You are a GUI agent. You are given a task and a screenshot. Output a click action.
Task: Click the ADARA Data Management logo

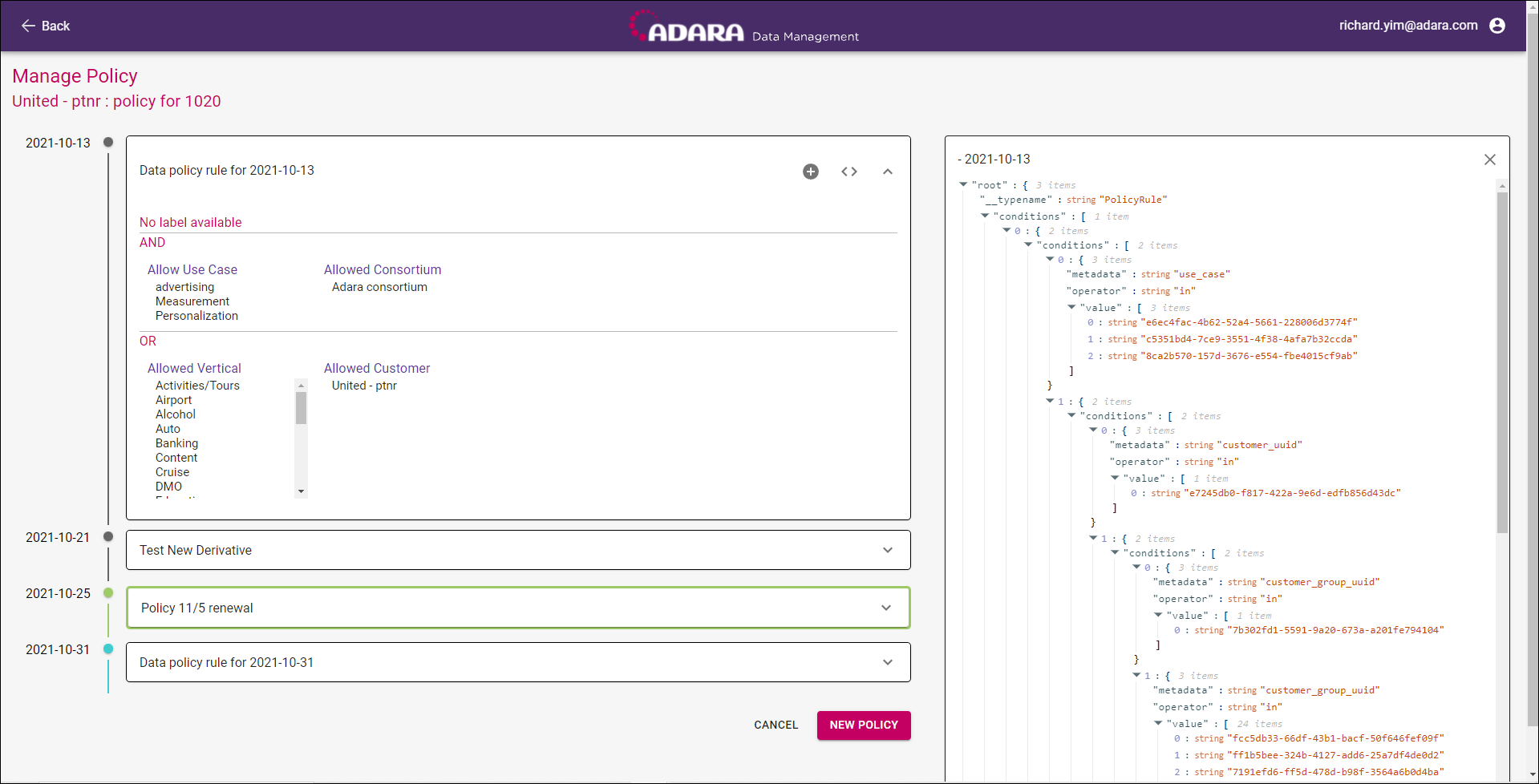pos(743,26)
